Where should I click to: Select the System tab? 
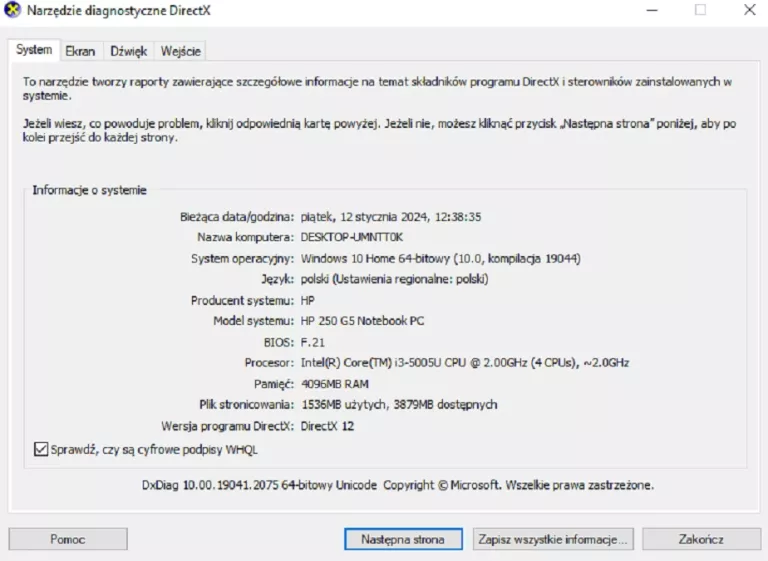click(x=34, y=50)
